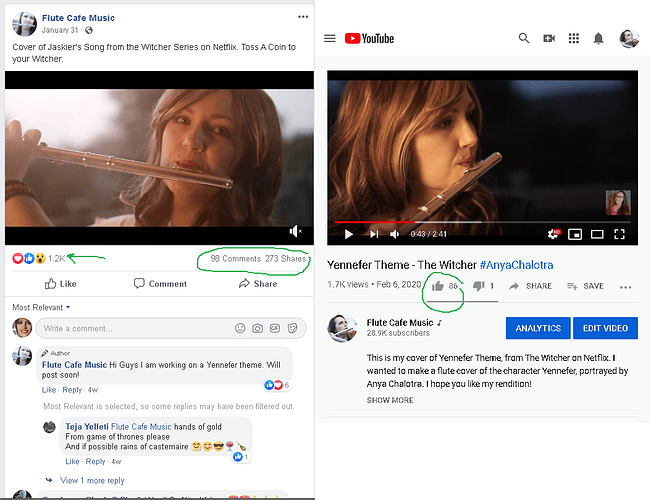Screen dimensions: 651x500
Task: Click the tagged Flute Cafe Music mention
Action: click(x=141, y=426)
